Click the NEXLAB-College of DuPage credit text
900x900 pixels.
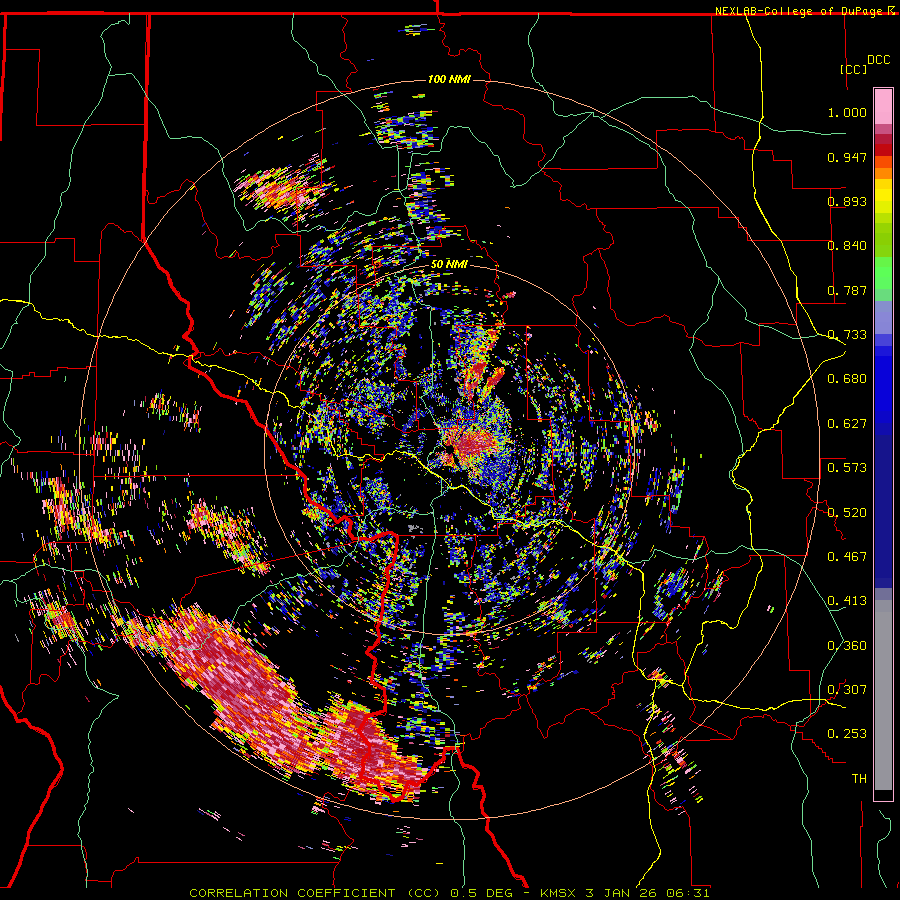click(x=800, y=11)
